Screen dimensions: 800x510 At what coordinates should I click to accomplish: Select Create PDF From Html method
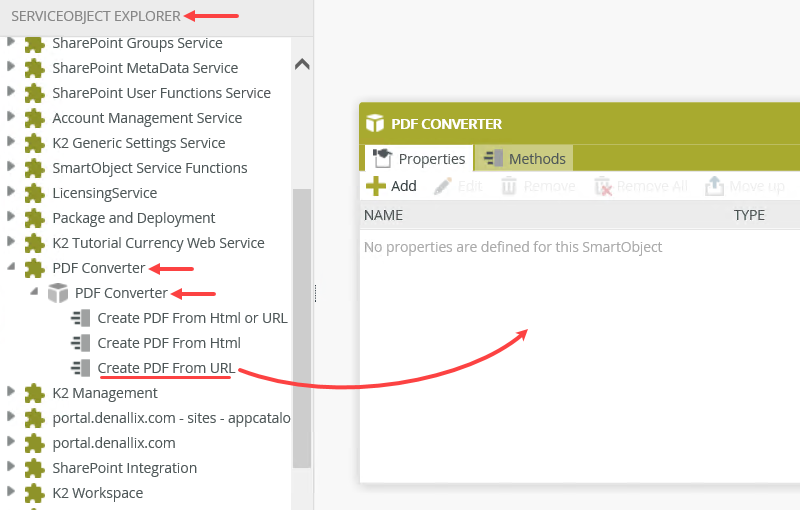tap(169, 343)
